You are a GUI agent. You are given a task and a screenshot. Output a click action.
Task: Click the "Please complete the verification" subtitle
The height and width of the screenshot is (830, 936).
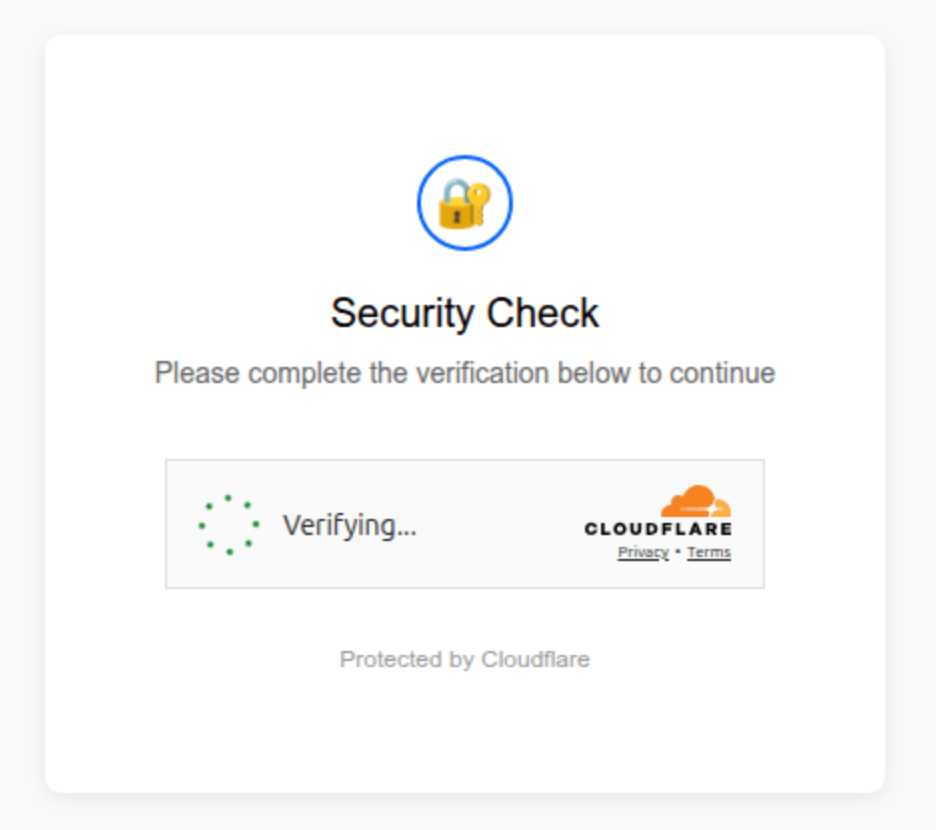click(x=465, y=373)
